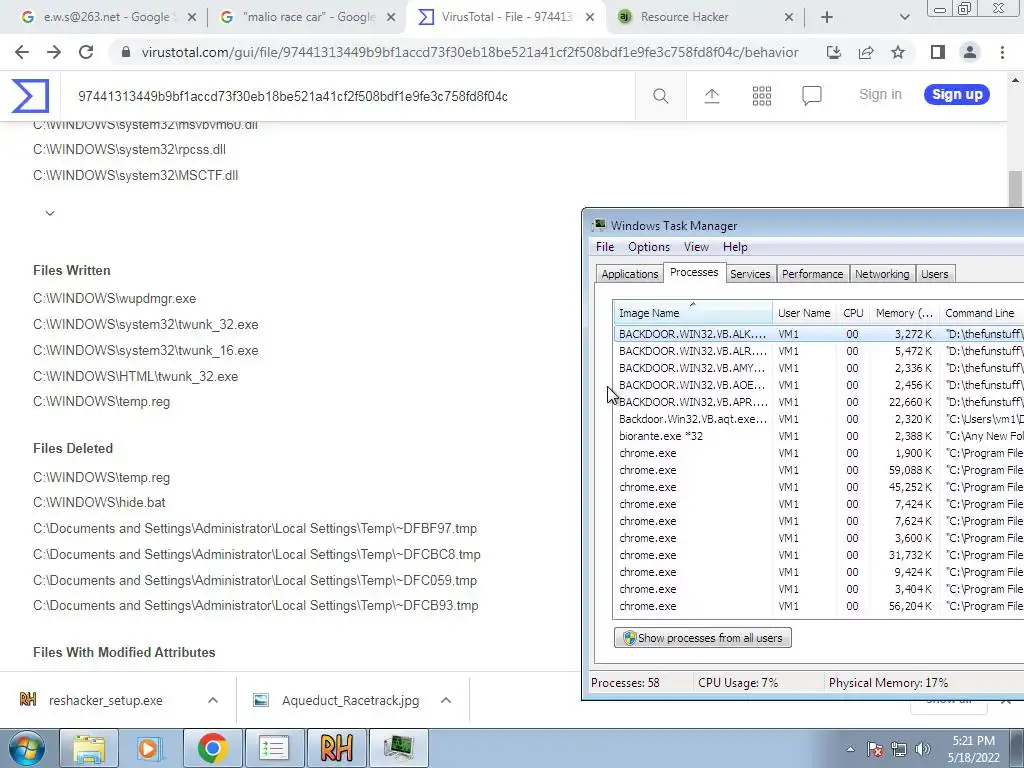The width and height of the screenshot is (1024, 768).
Task: Switch to Services tab in Task Manager
Action: 750,274
